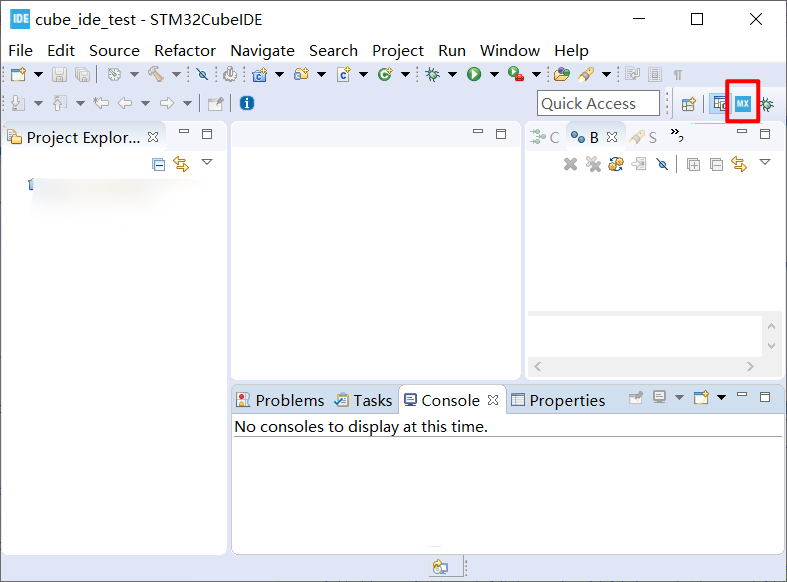Screen dimensions: 787x582
Task: Expand the Project Explorer view menu triangle
Action: 207,162
